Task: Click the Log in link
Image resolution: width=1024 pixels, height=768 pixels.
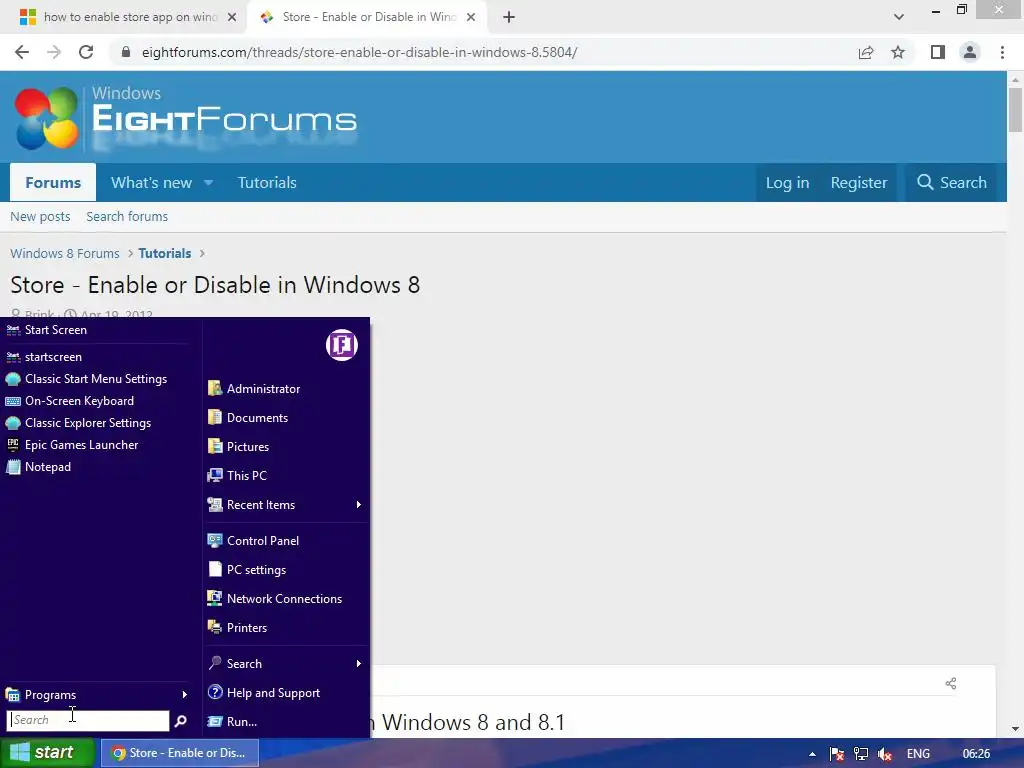Action: tap(788, 183)
